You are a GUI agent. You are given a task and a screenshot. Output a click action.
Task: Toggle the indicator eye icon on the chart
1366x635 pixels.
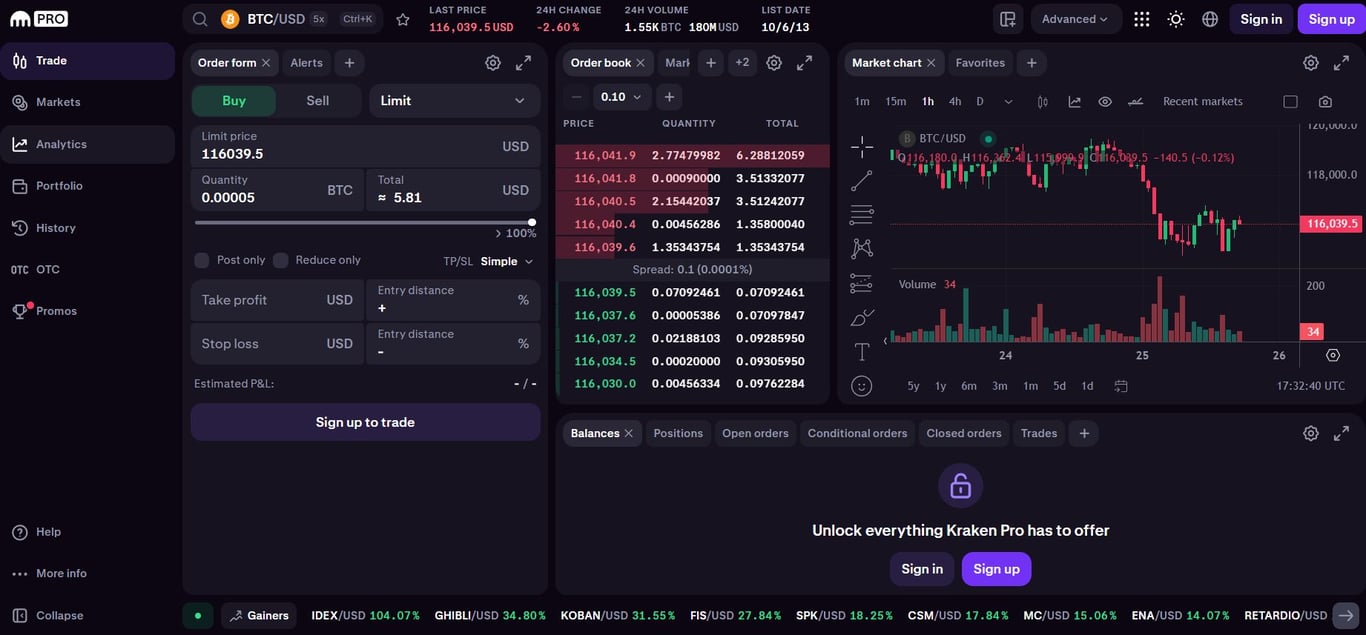point(1103,101)
